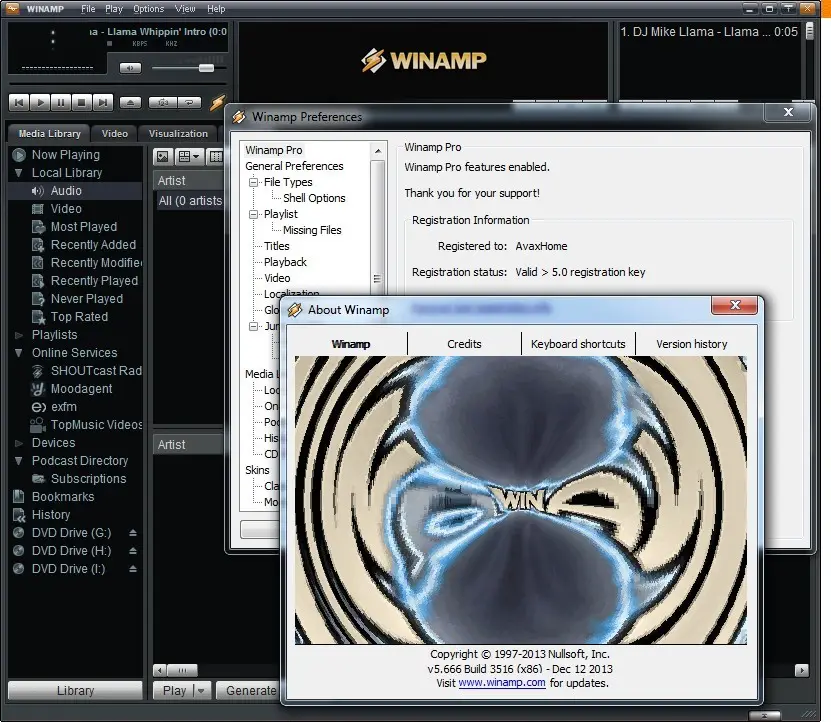Open the Recently Played view
Viewport: 831px width, 722px height.
pos(94,281)
